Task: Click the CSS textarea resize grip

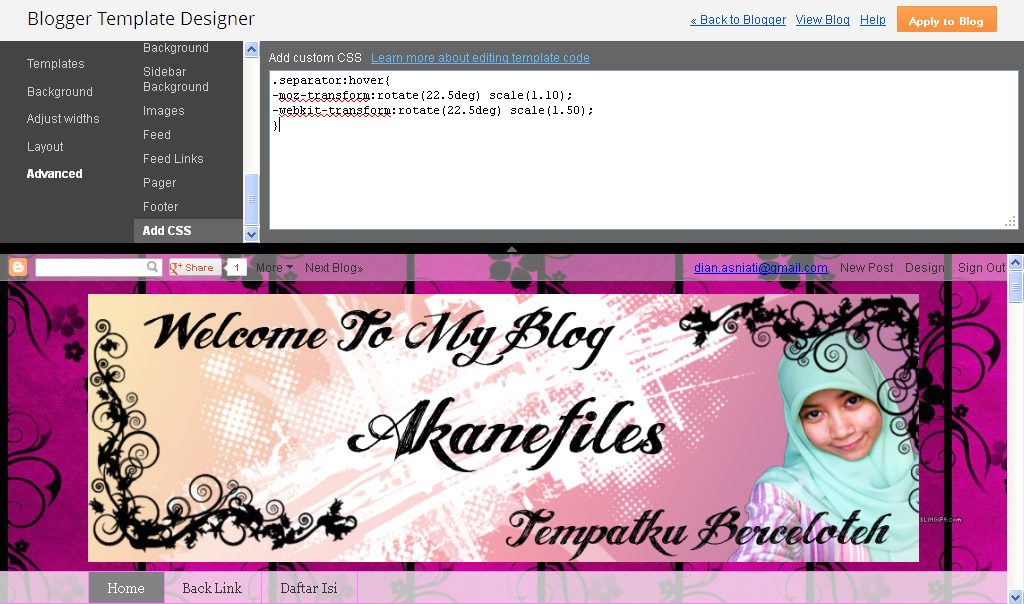Action: point(1010,222)
